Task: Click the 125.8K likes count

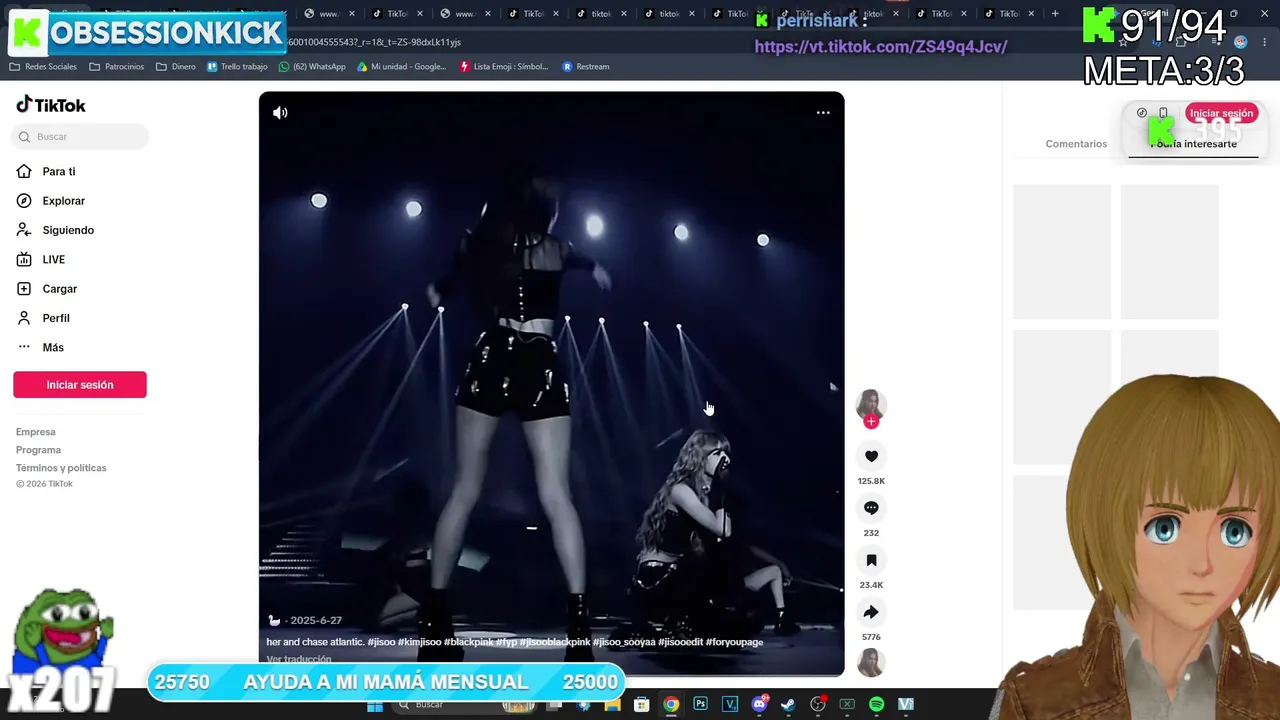Action: coord(871,481)
